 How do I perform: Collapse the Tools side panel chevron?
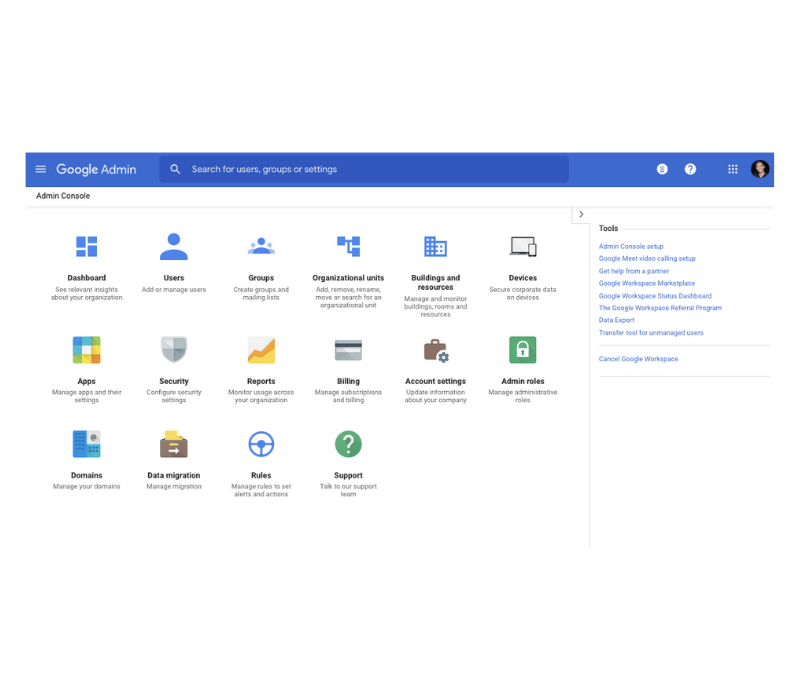point(581,215)
